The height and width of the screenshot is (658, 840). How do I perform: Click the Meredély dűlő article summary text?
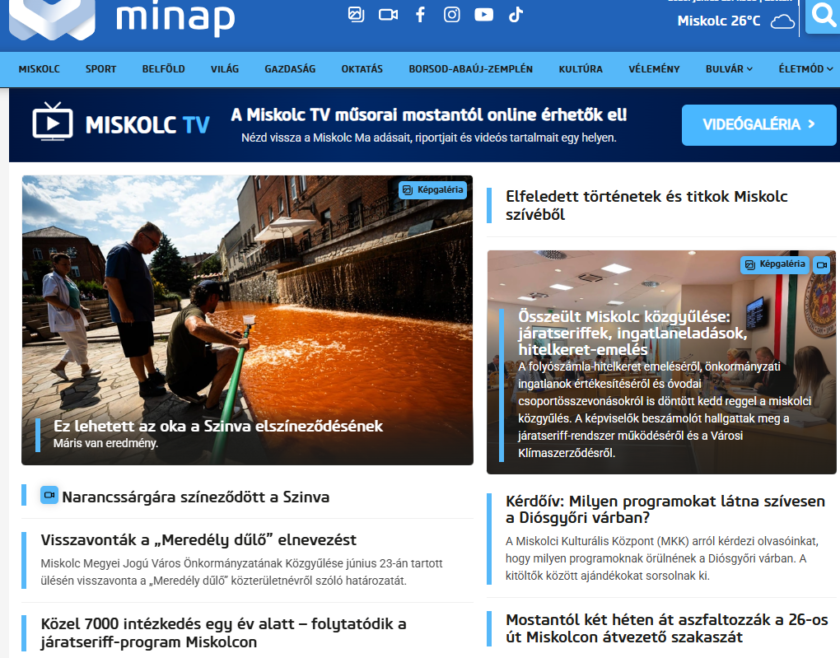pyautogui.click(x=242, y=572)
